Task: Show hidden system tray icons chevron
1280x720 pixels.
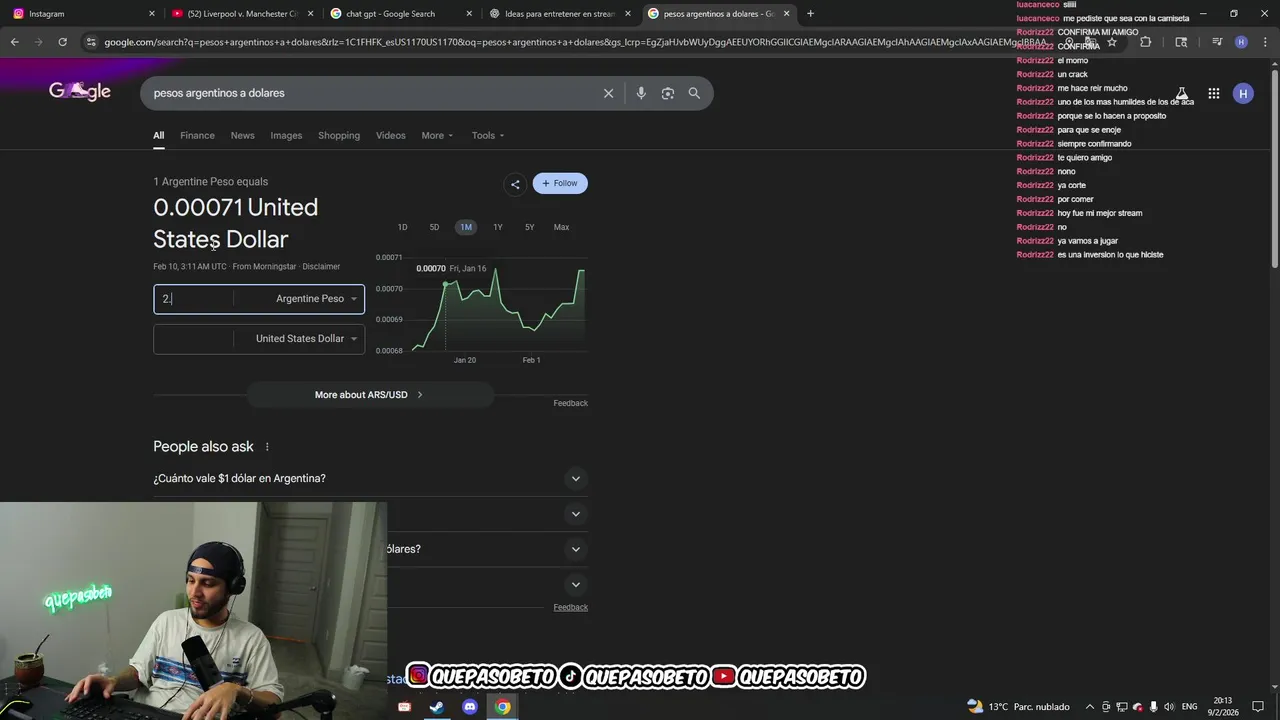Action: coord(1090,707)
